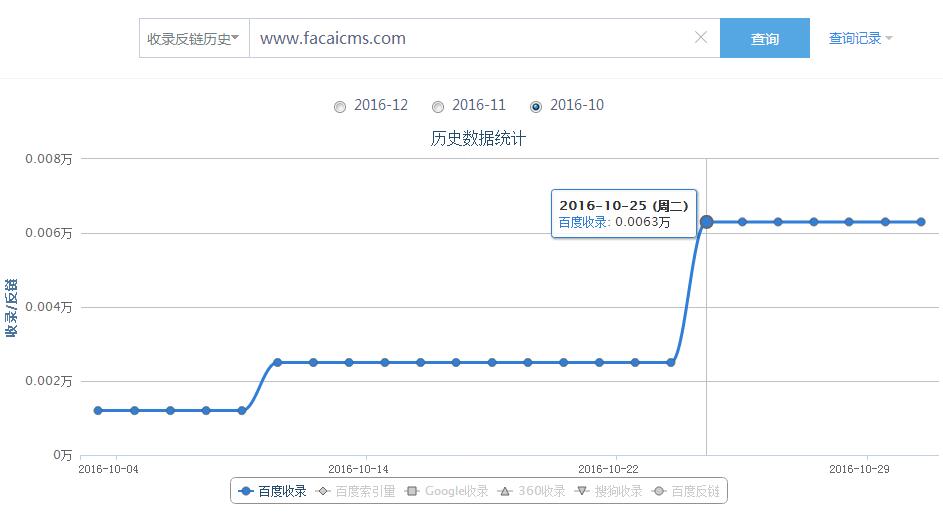Select the 2016-11 month radio button
Viewport: 943px width, 518px height.
438,107
